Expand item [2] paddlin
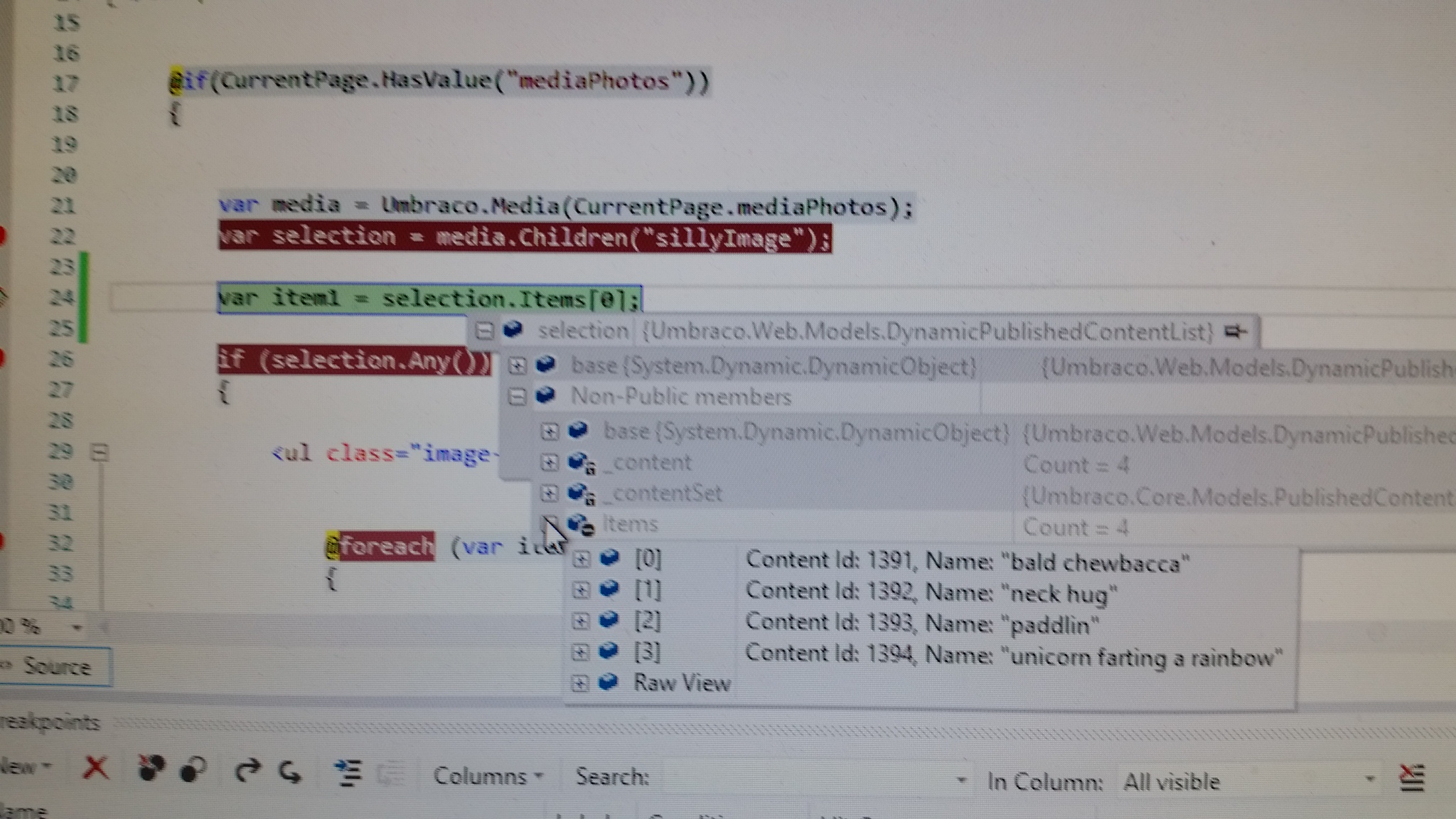Image resolution: width=1456 pixels, height=819 pixels. click(581, 621)
